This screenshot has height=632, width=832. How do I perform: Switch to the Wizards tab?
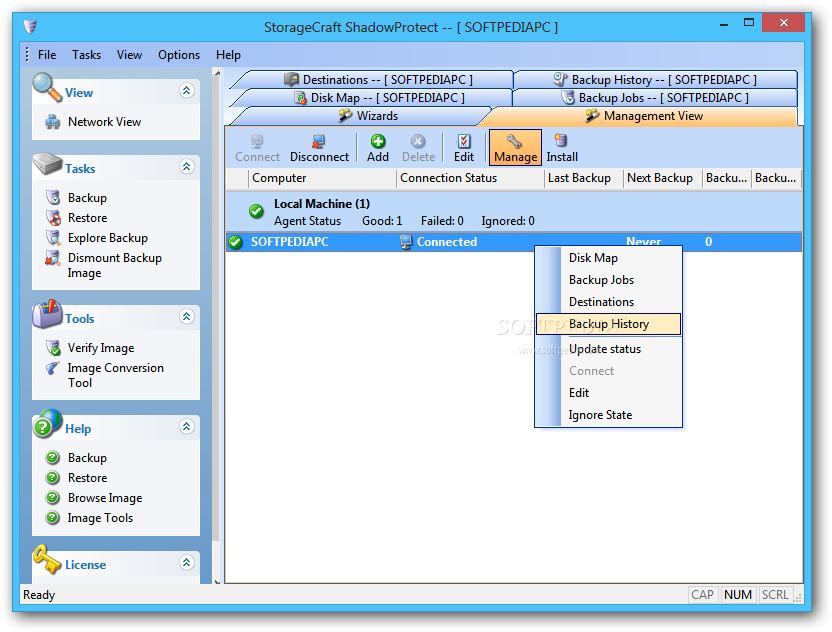click(x=368, y=116)
